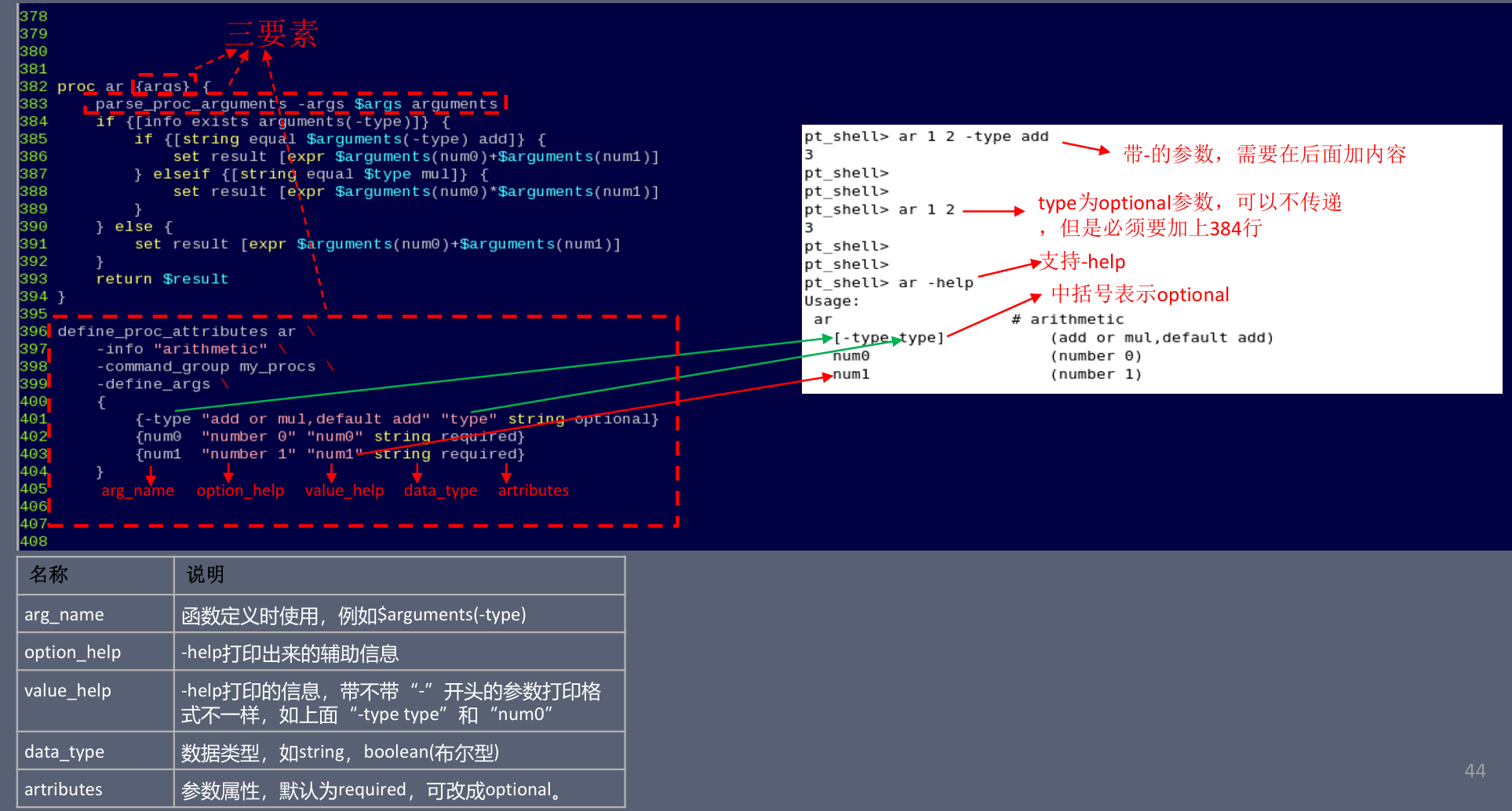Click the 支持-help red annotation
This screenshot has height=811, width=1512.
click(1082, 262)
